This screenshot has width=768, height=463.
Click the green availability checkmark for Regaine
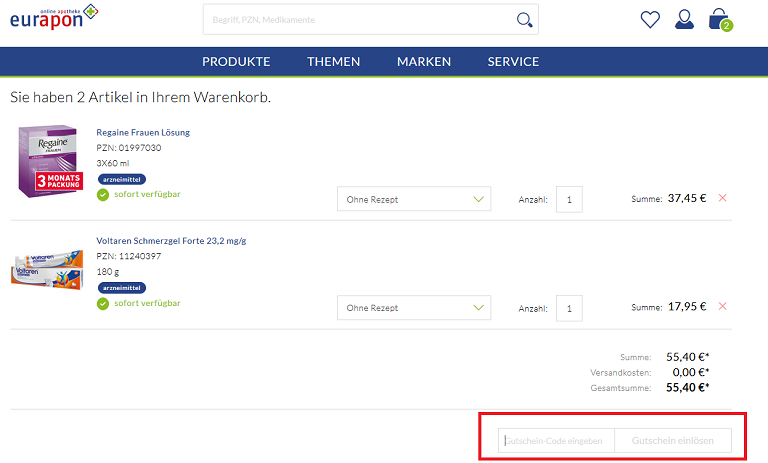coord(103,195)
